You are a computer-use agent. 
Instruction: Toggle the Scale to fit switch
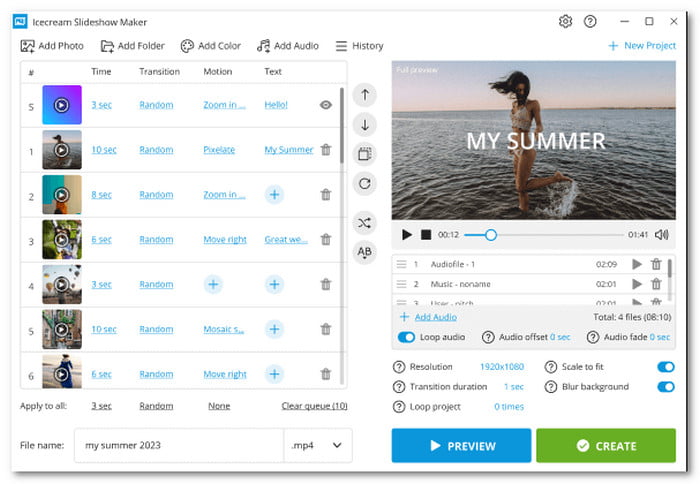[666, 367]
